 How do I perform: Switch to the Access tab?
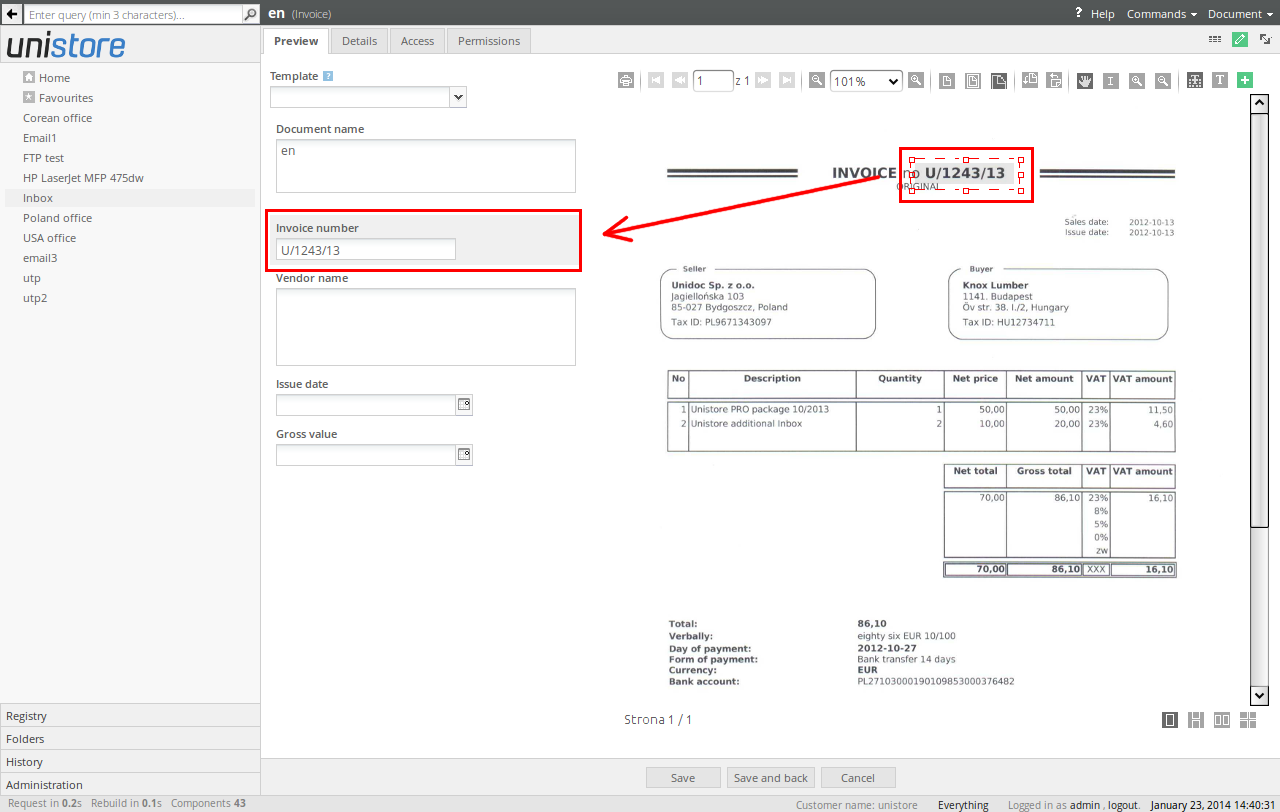(418, 41)
